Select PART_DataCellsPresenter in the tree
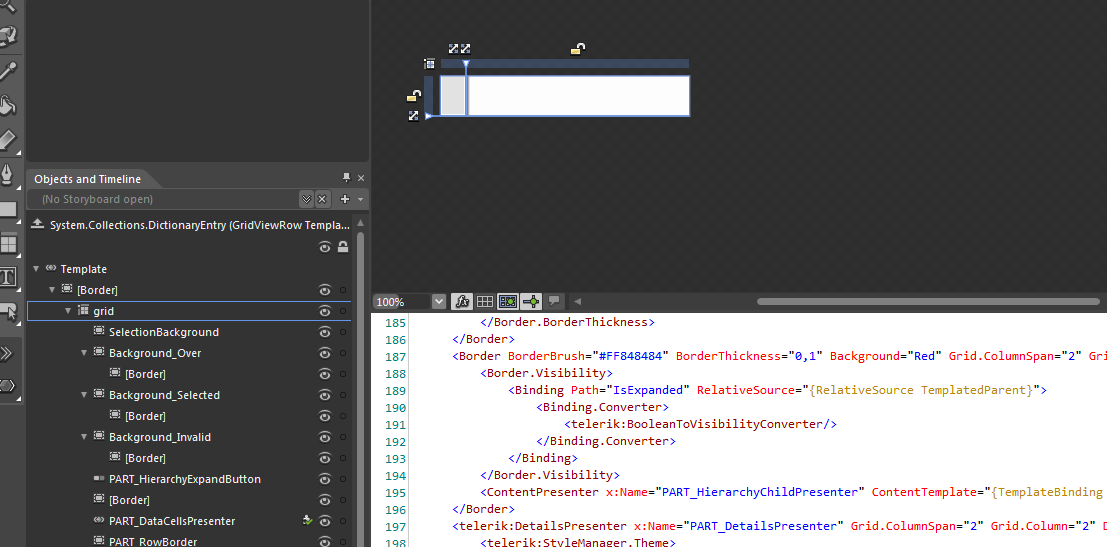The image size is (1107, 547). point(172,521)
